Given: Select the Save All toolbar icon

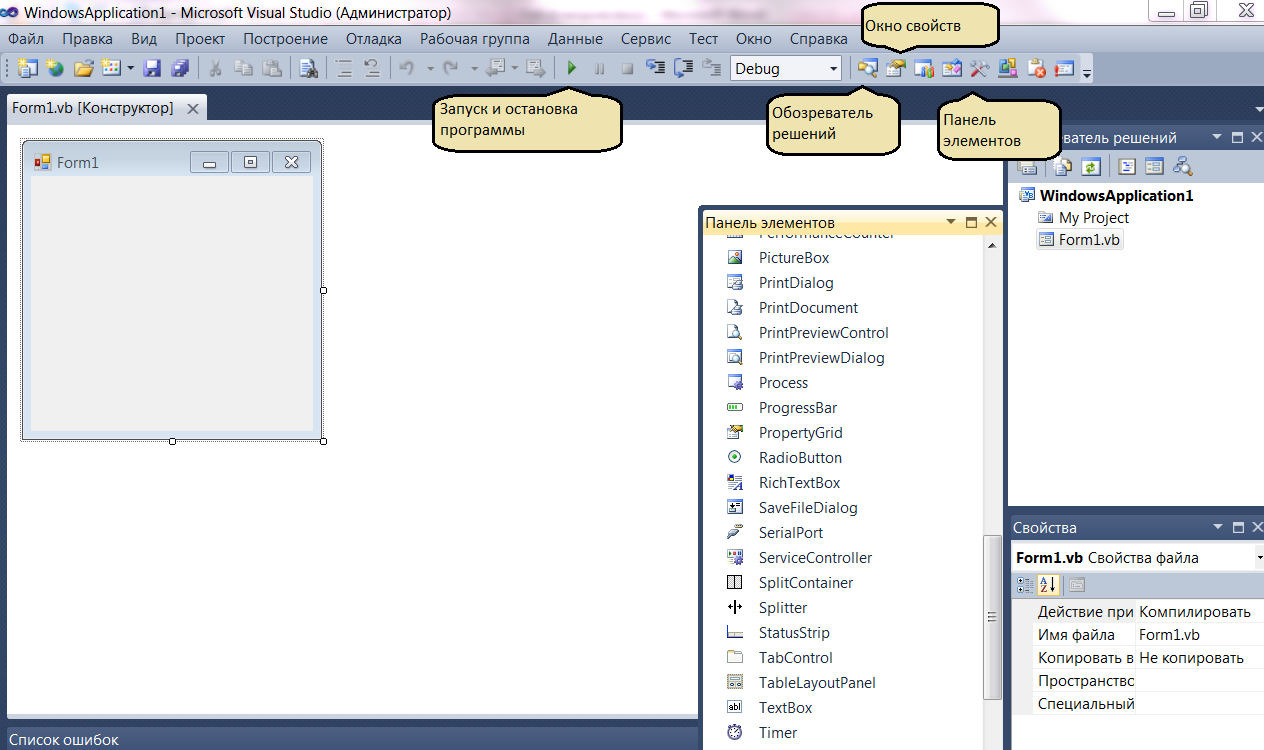Looking at the screenshot, I should click(179, 68).
